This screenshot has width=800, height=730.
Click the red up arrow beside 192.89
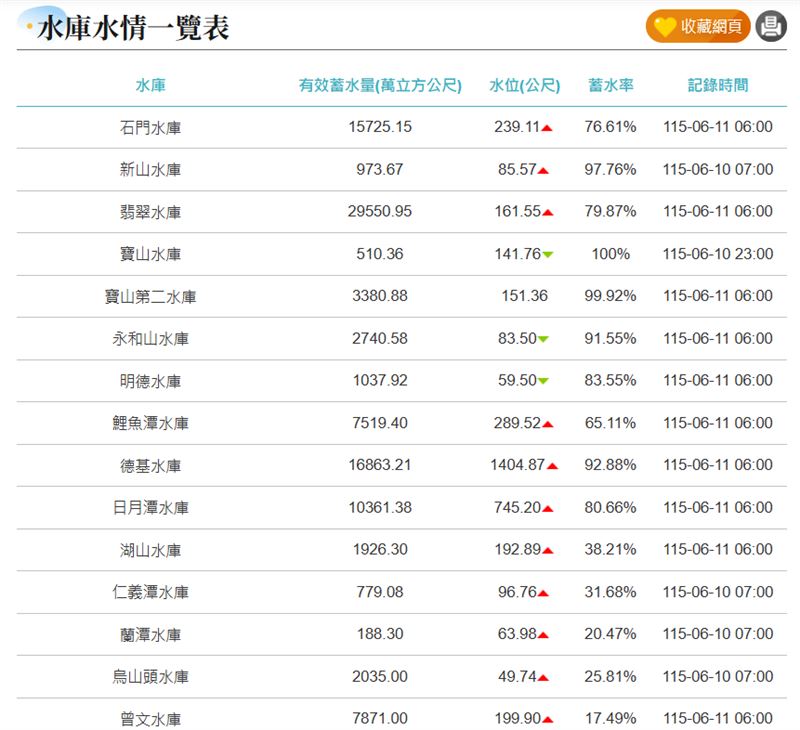(547, 550)
